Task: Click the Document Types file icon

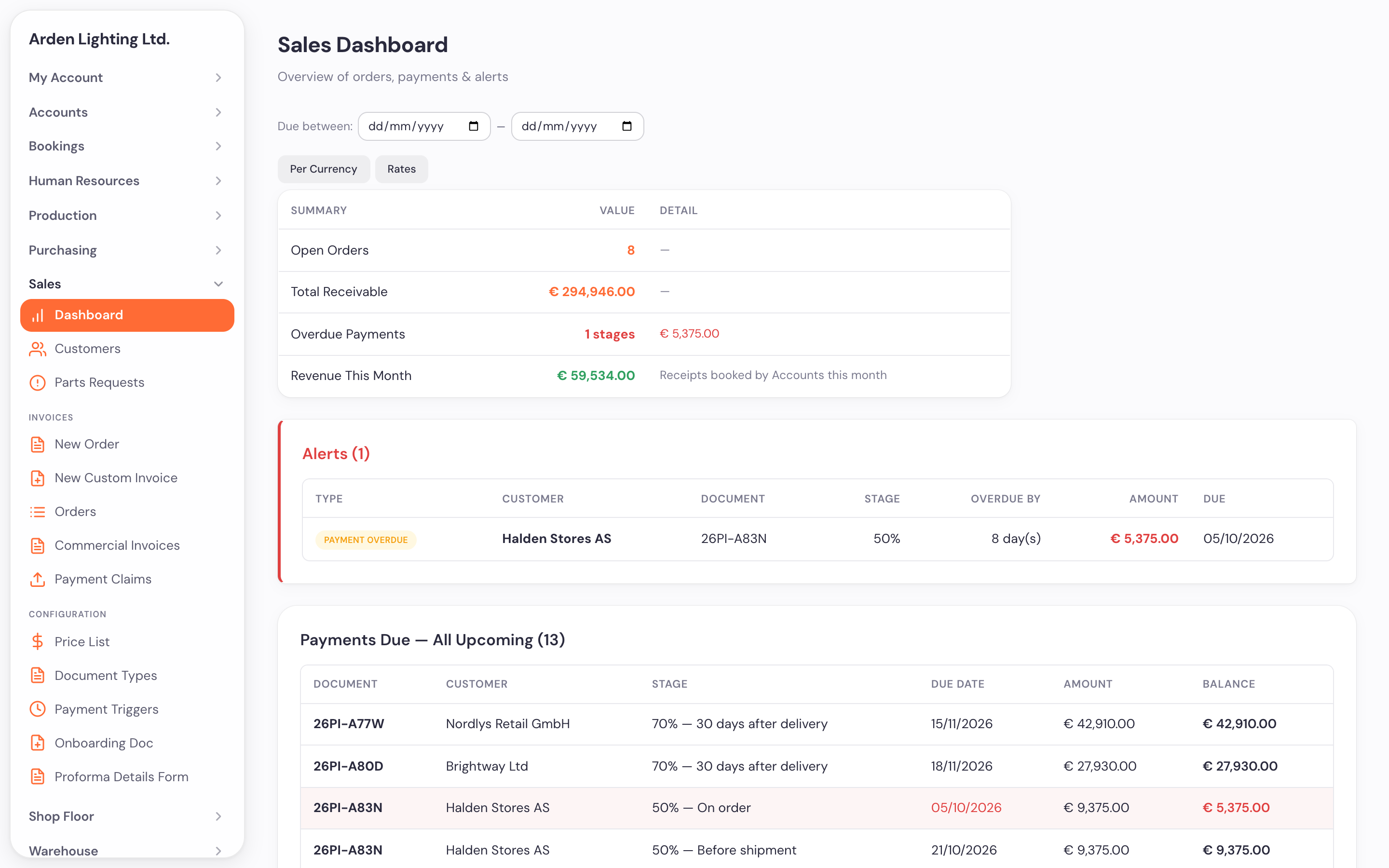Action: click(38, 676)
